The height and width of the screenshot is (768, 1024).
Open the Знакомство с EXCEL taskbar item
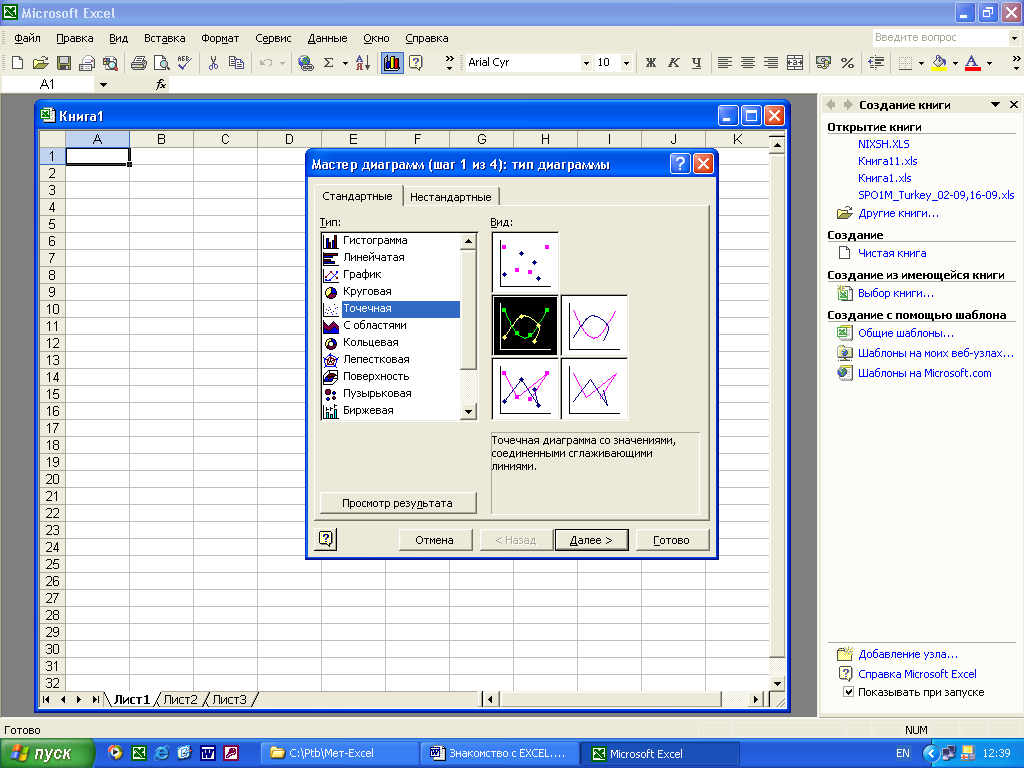[x=499, y=754]
